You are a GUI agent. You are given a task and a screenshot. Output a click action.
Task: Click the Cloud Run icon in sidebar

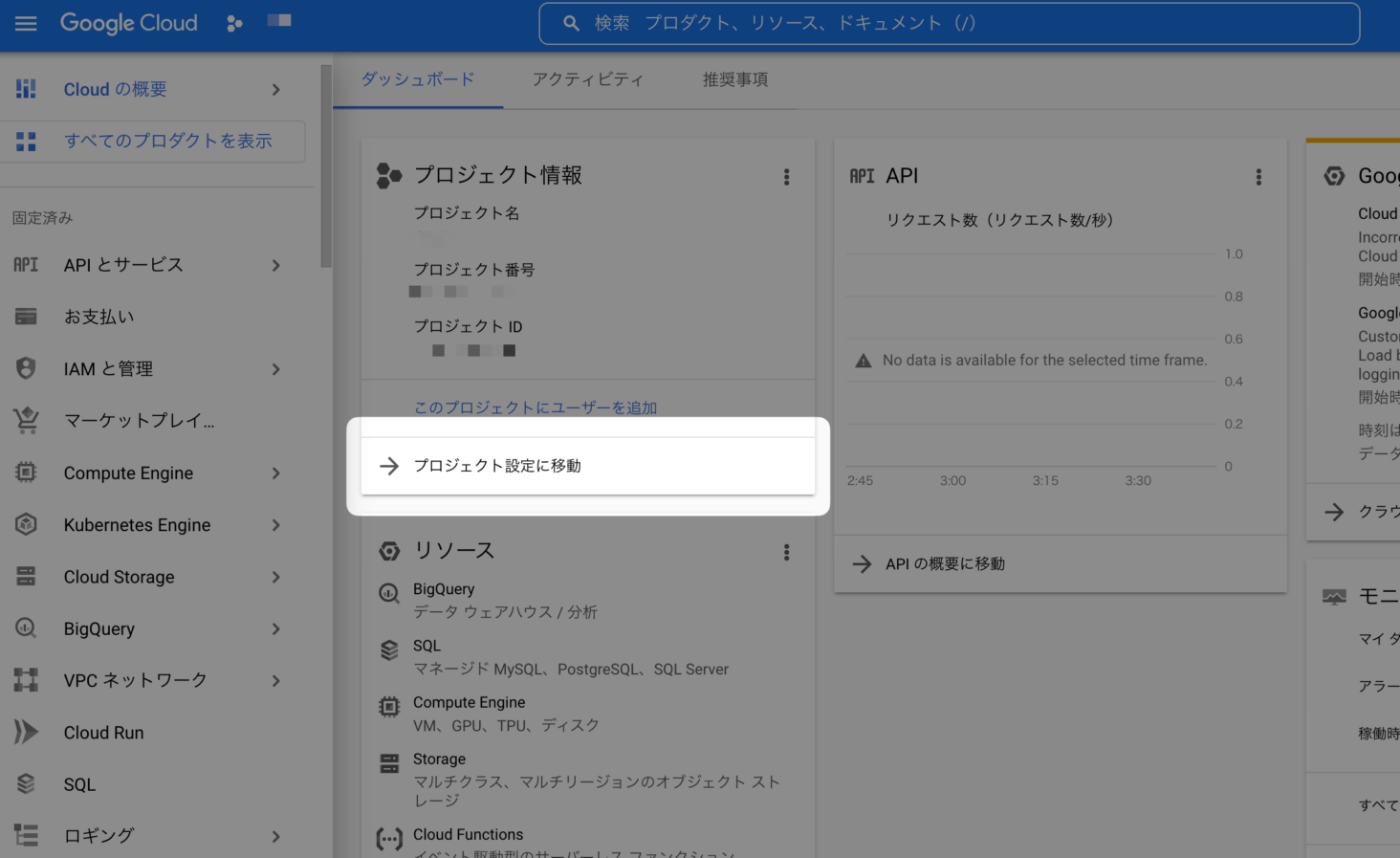(26, 733)
